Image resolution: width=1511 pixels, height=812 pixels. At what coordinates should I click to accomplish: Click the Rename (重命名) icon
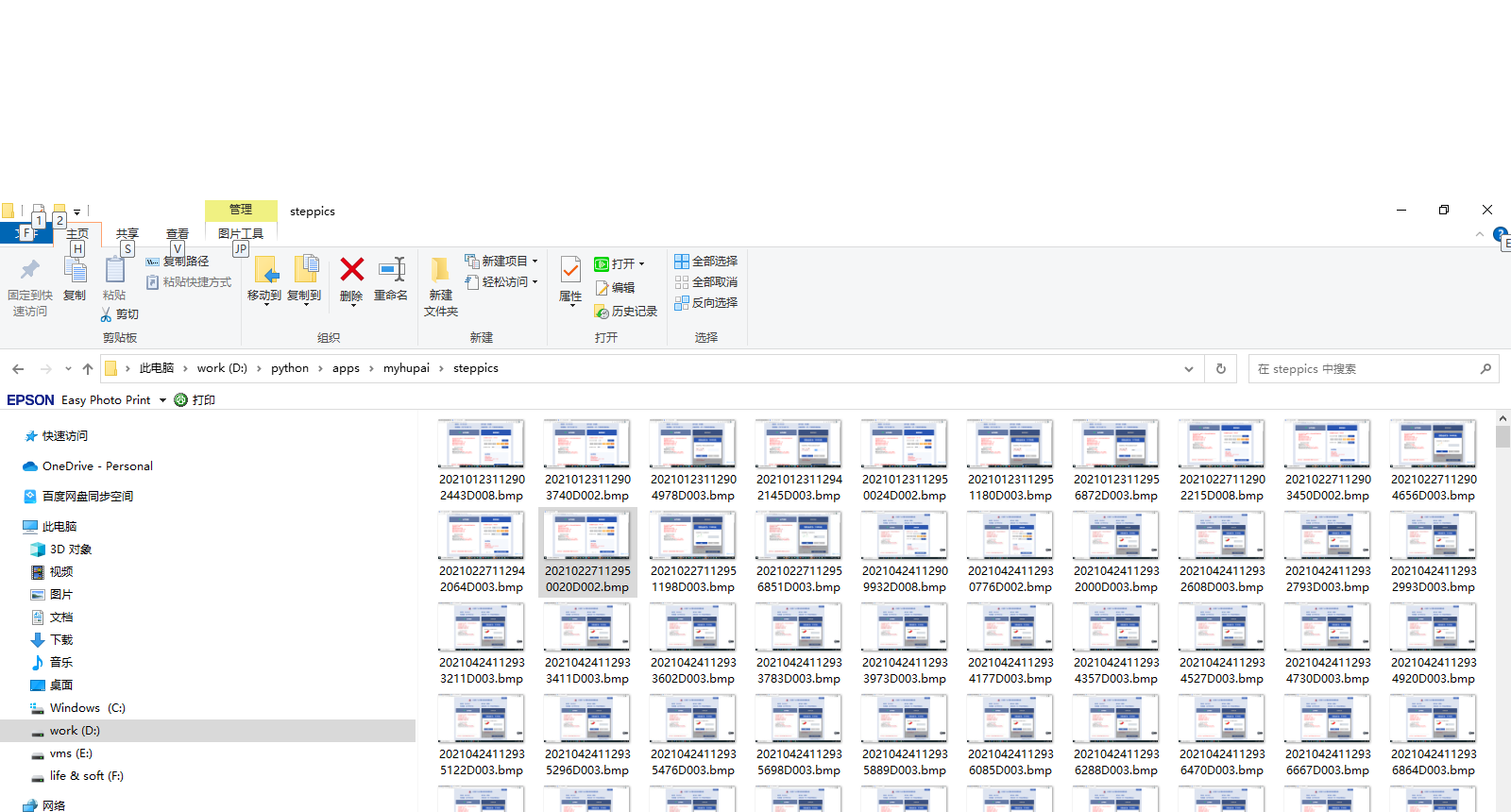[x=391, y=270]
